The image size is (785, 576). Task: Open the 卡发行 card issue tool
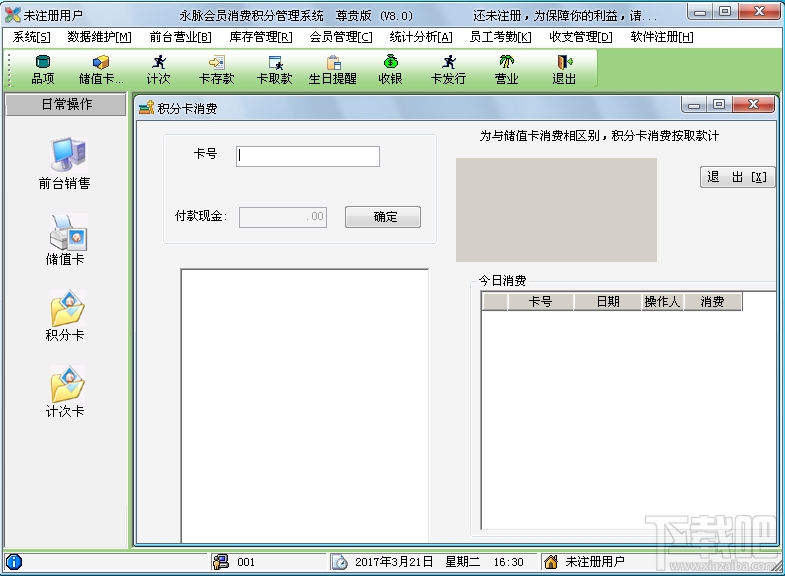448,70
